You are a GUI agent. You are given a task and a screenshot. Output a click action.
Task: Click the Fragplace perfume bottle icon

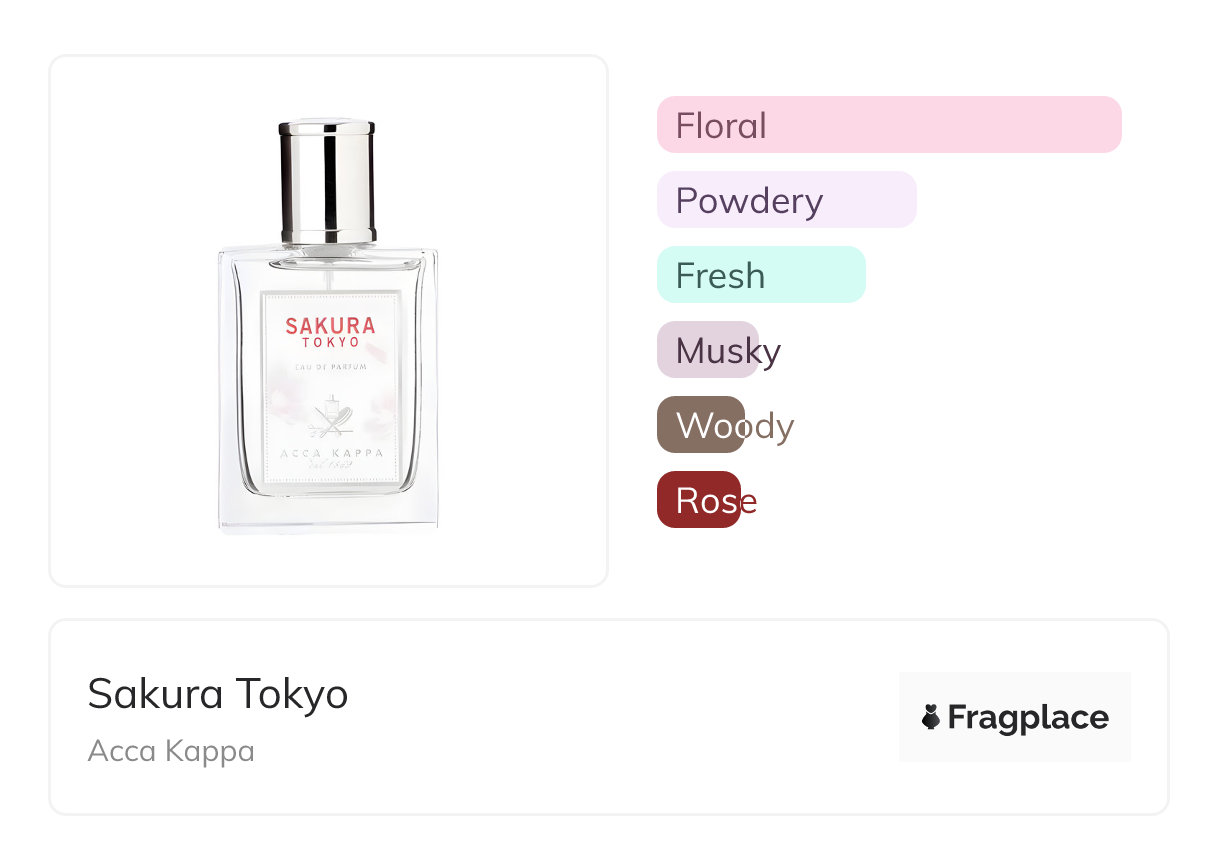click(931, 717)
